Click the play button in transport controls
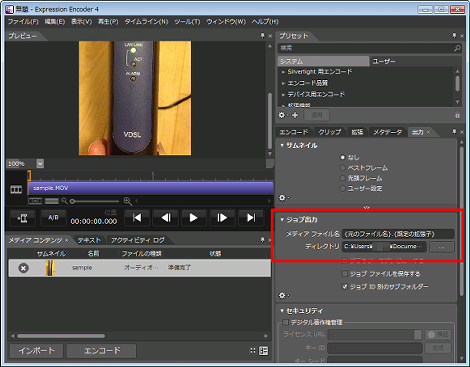470x367 pixels. [x=193, y=218]
